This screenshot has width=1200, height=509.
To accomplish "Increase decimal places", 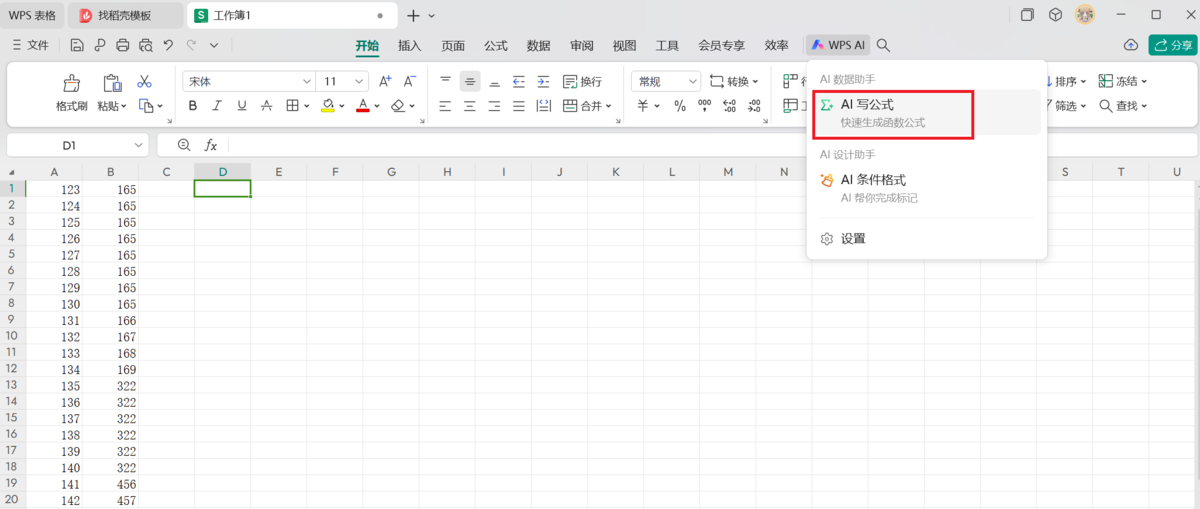I will (x=729, y=105).
